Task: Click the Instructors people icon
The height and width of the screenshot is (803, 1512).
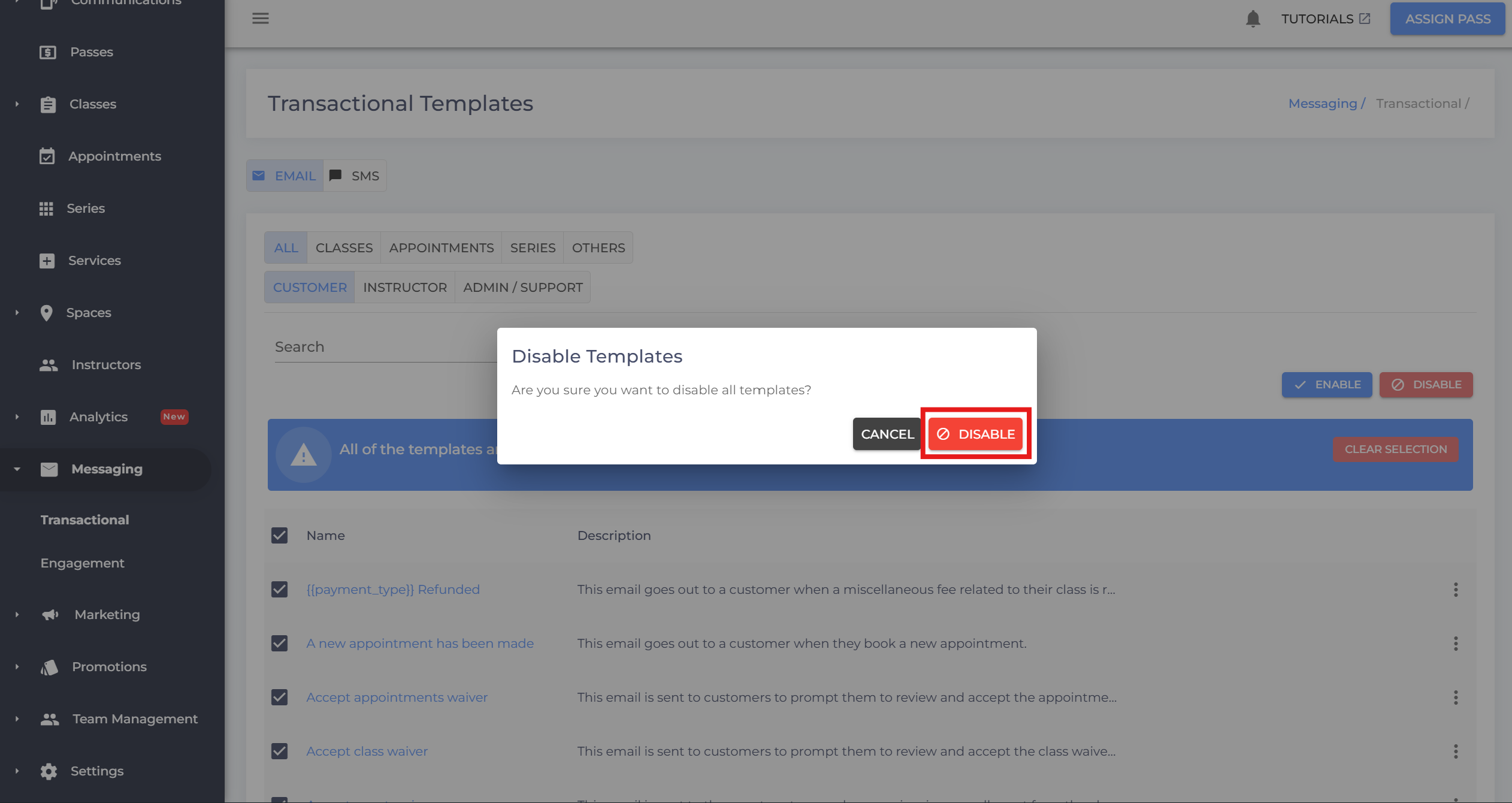Action: [x=49, y=365]
